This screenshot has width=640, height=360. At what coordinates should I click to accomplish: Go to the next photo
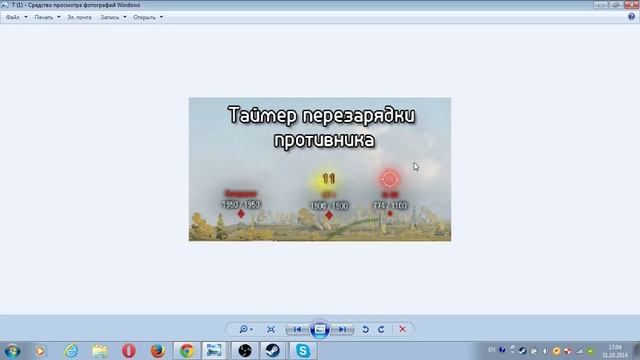(342, 329)
